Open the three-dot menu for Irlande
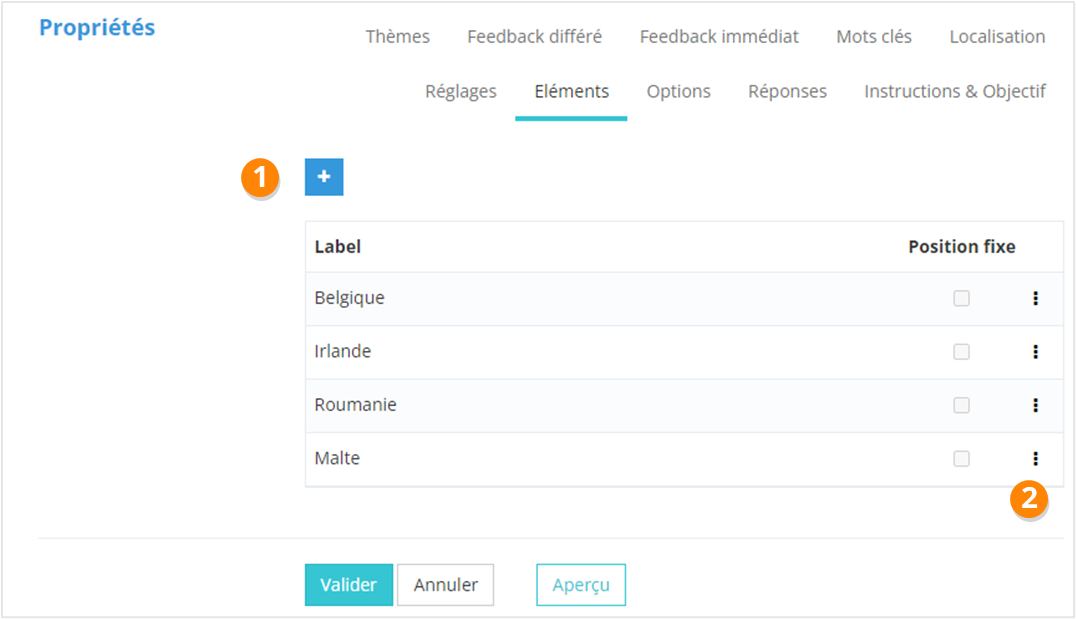 click(x=1035, y=352)
